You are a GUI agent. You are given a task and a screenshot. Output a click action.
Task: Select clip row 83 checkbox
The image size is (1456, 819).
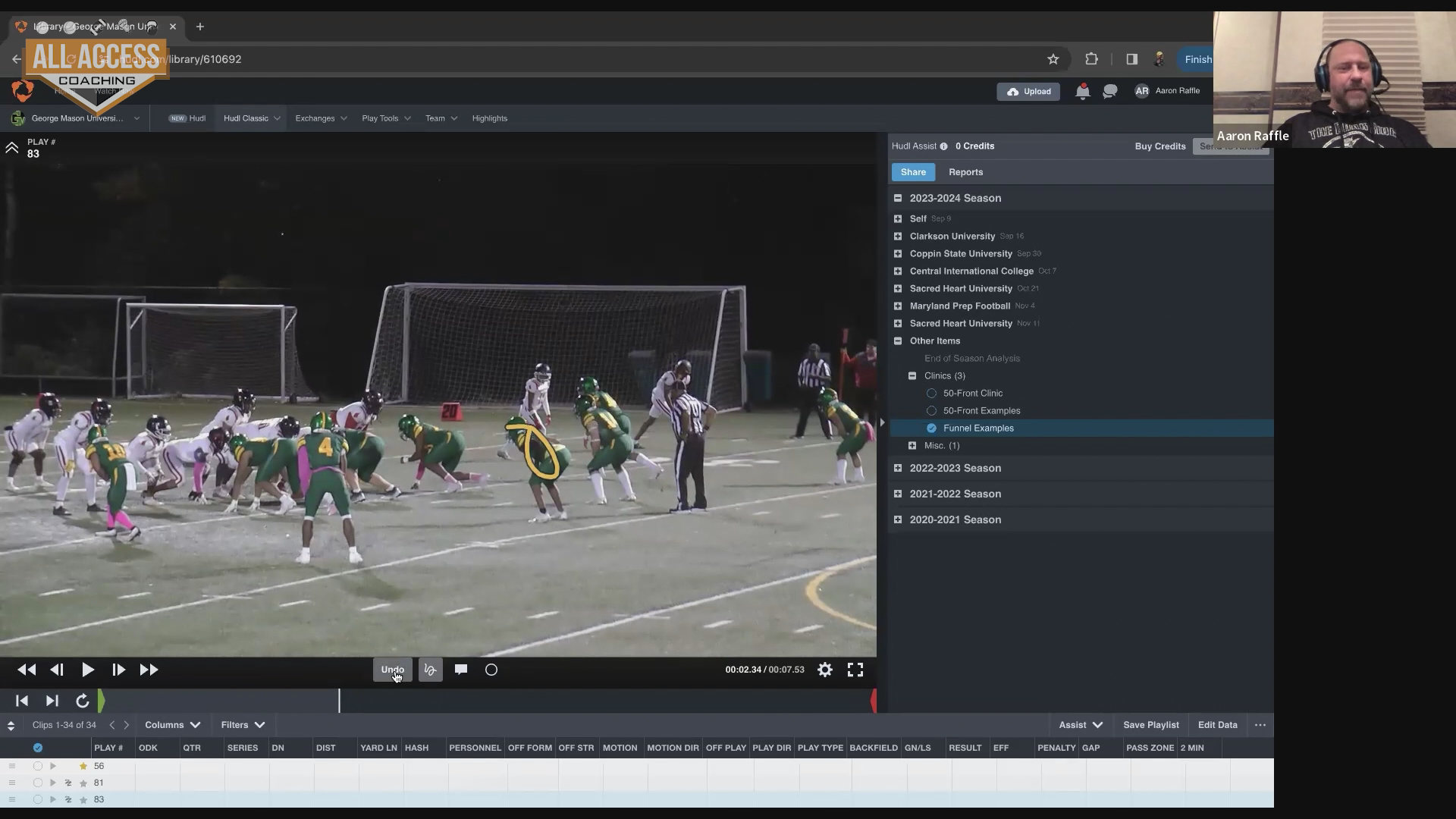pos(38,800)
